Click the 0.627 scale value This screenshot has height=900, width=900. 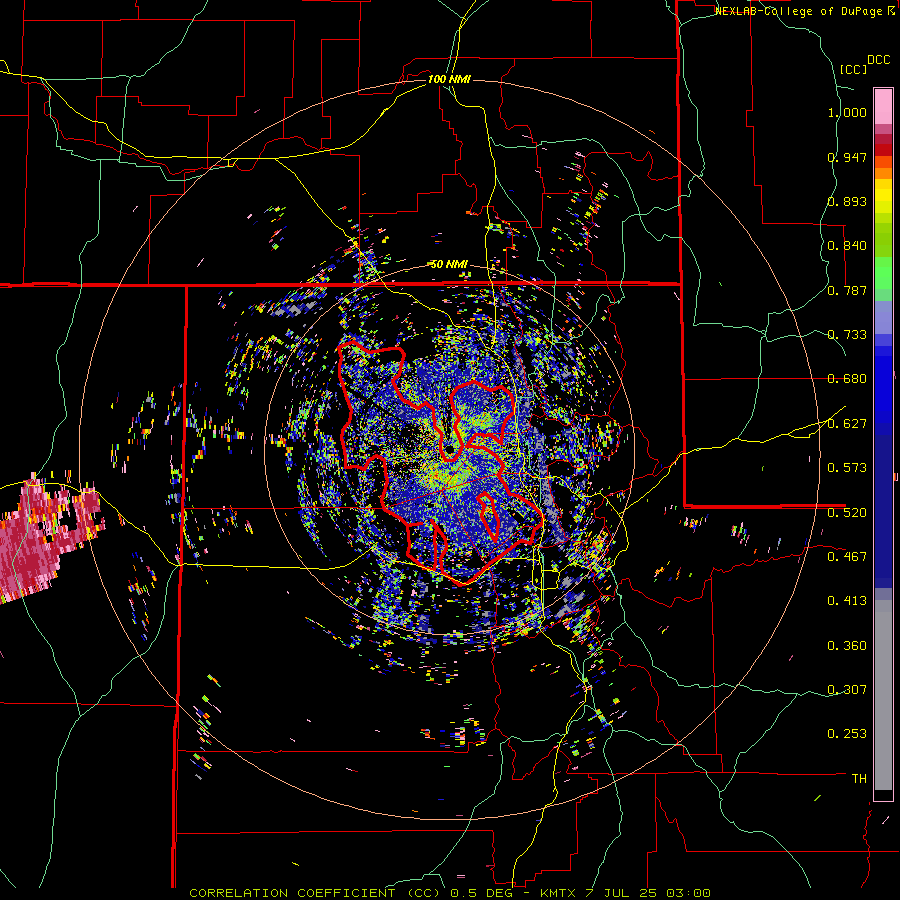tap(847, 424)
